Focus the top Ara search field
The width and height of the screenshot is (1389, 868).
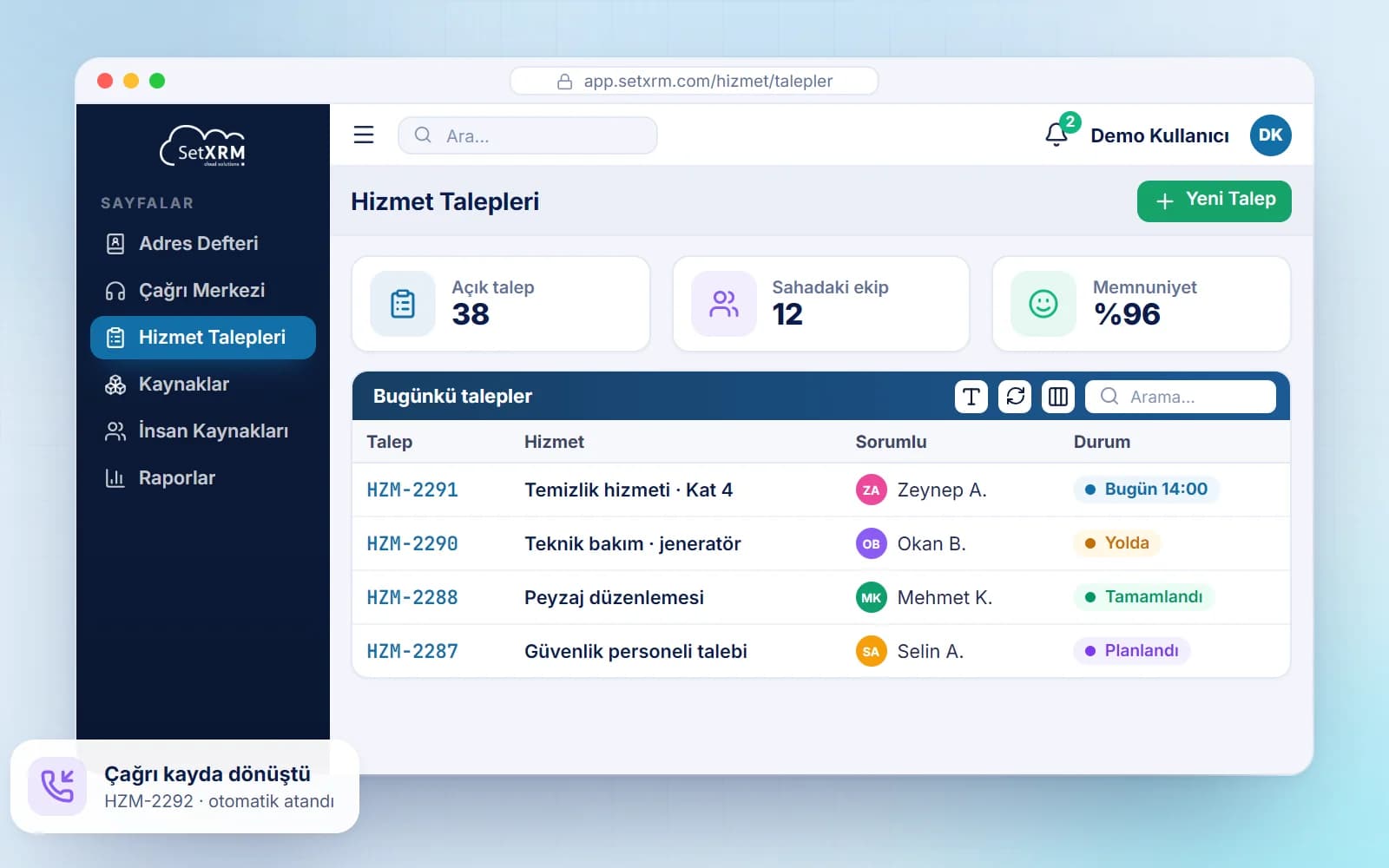[x=527, y=135]
